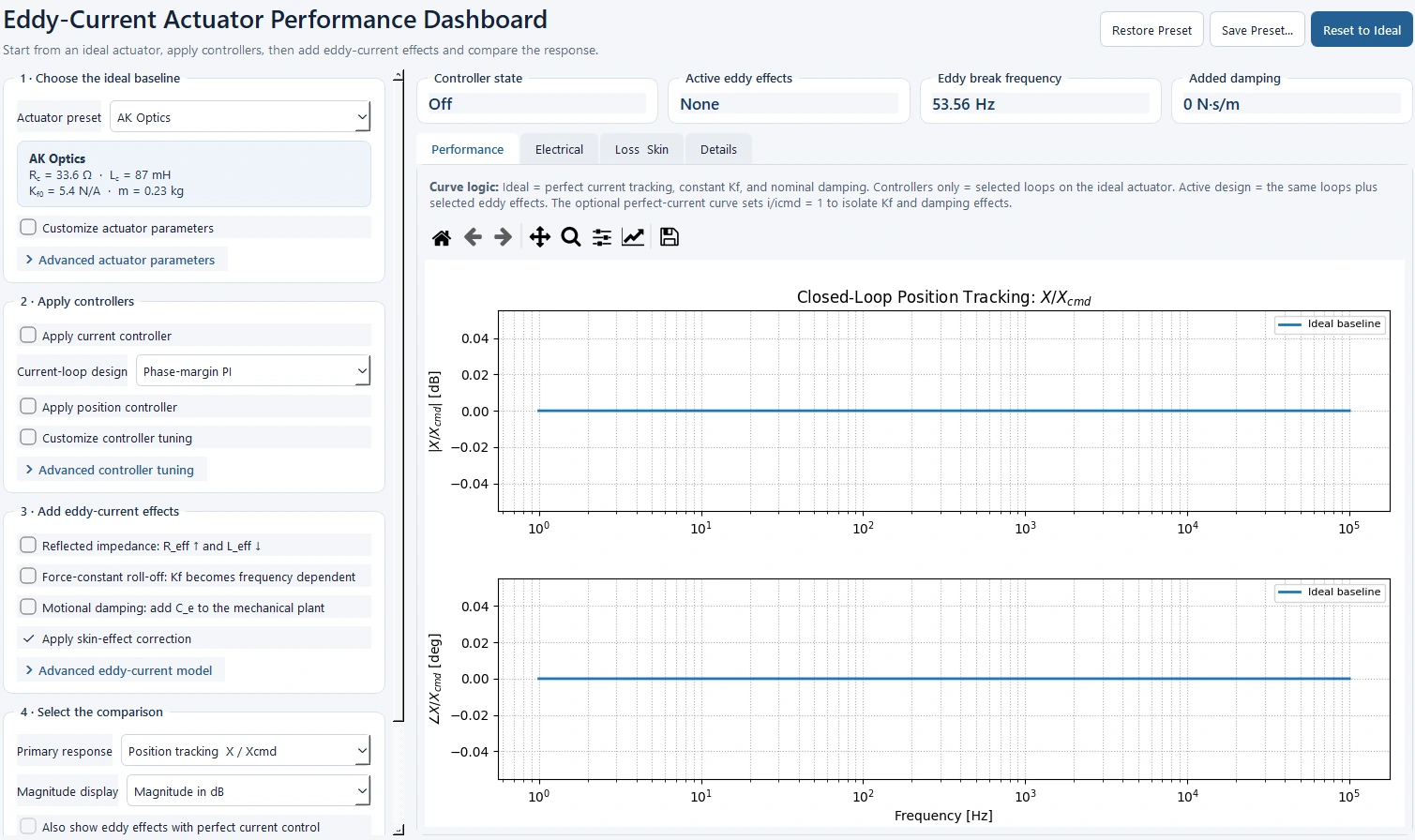
Task: Open the Current-loop design dropdown
Action: coord(253,371)
